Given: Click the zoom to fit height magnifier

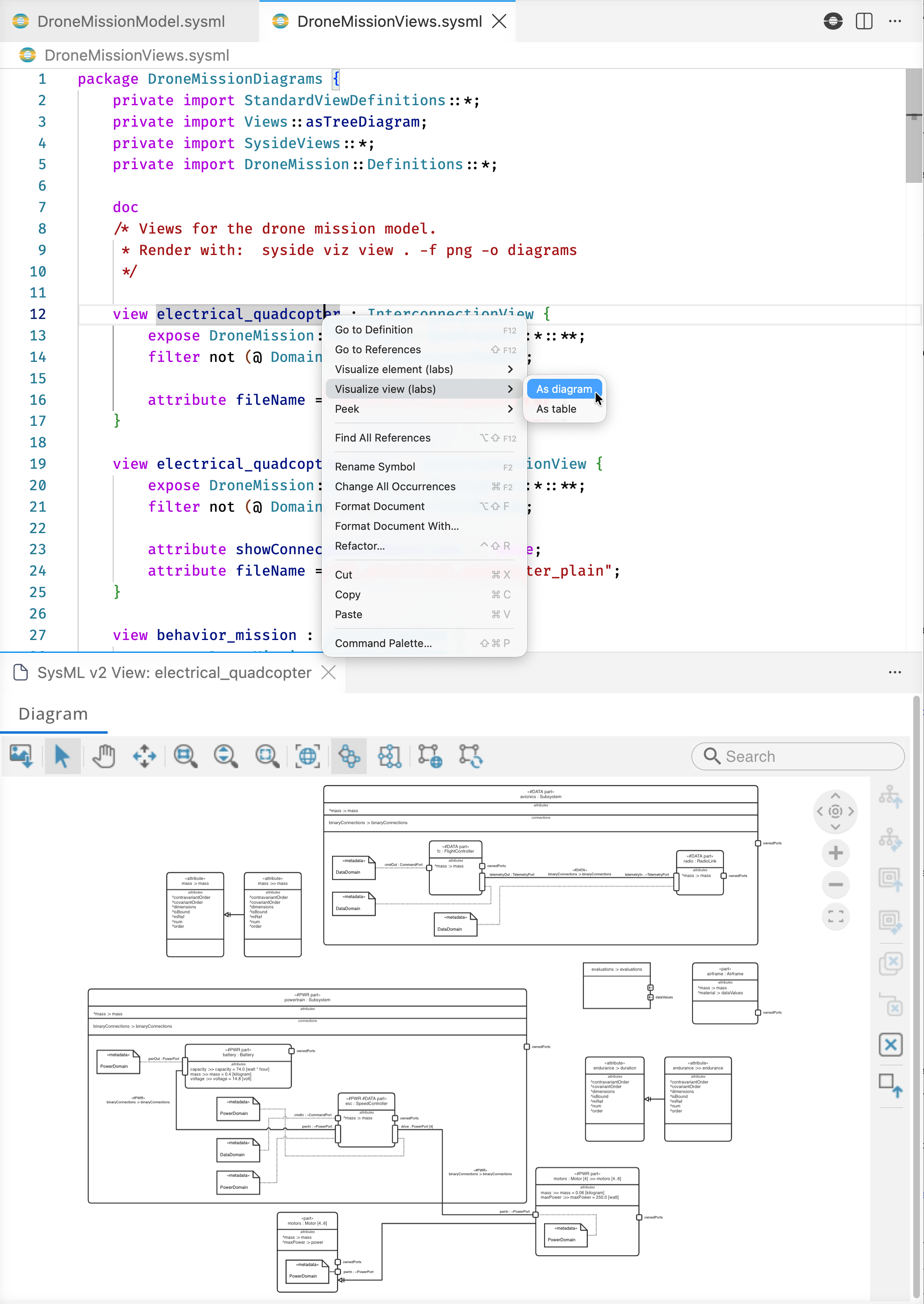Looking at the screenshot, I should click(226, 756).
